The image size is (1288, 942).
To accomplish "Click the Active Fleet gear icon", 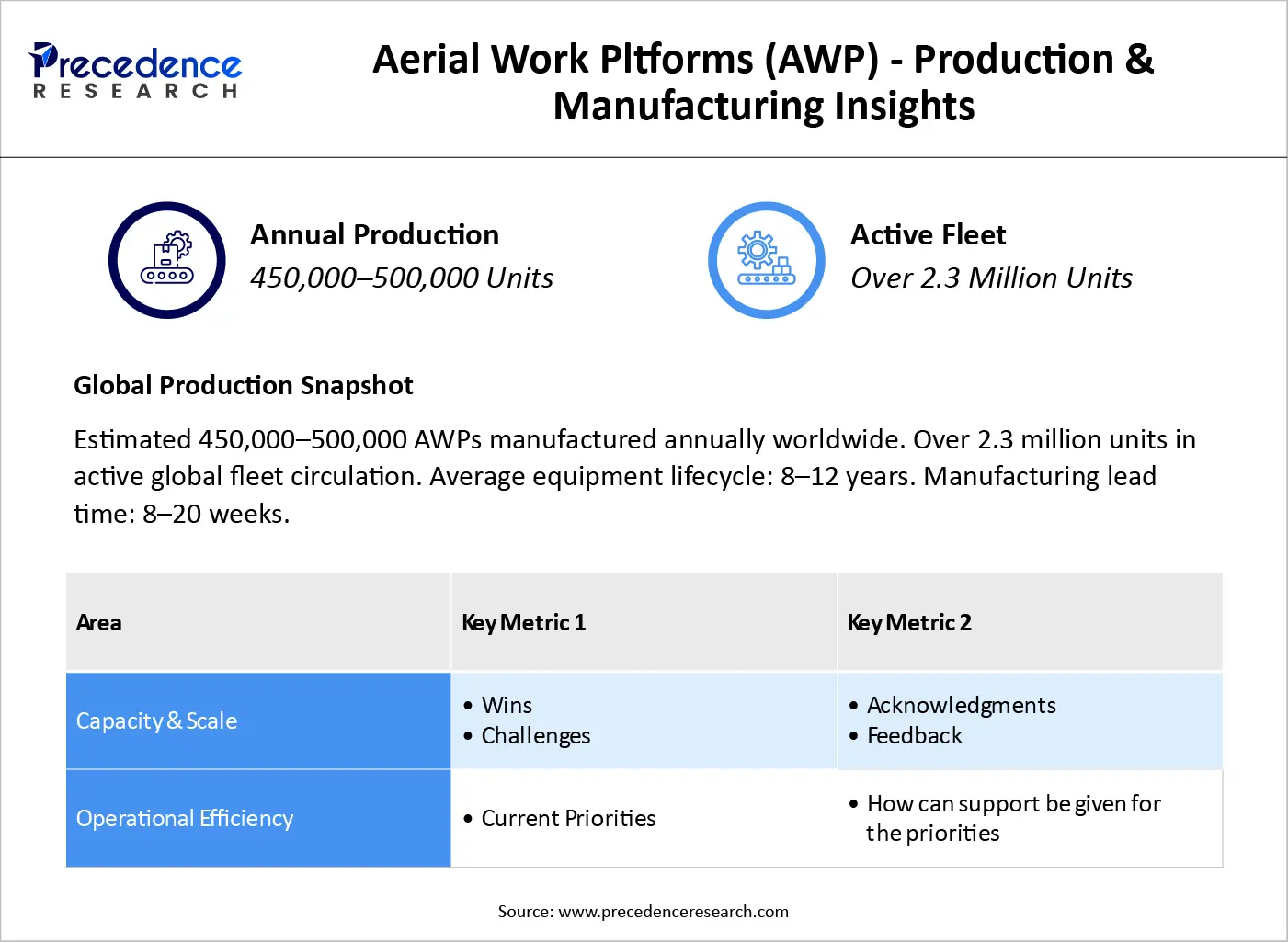I will (x=758, y=248).
